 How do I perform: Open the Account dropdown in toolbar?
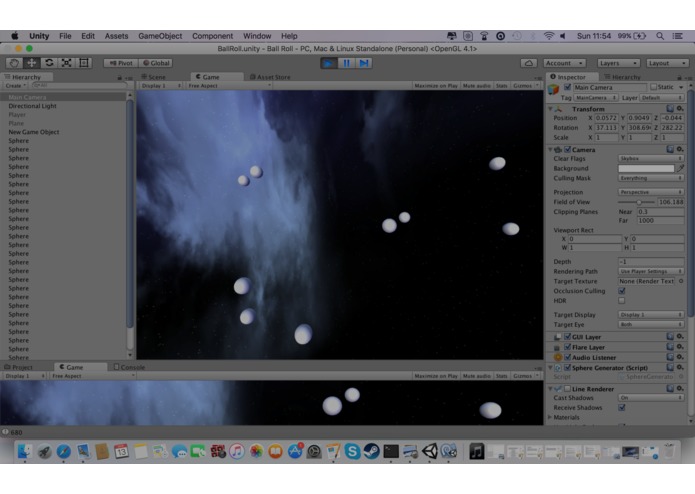[x=564, y=63]
